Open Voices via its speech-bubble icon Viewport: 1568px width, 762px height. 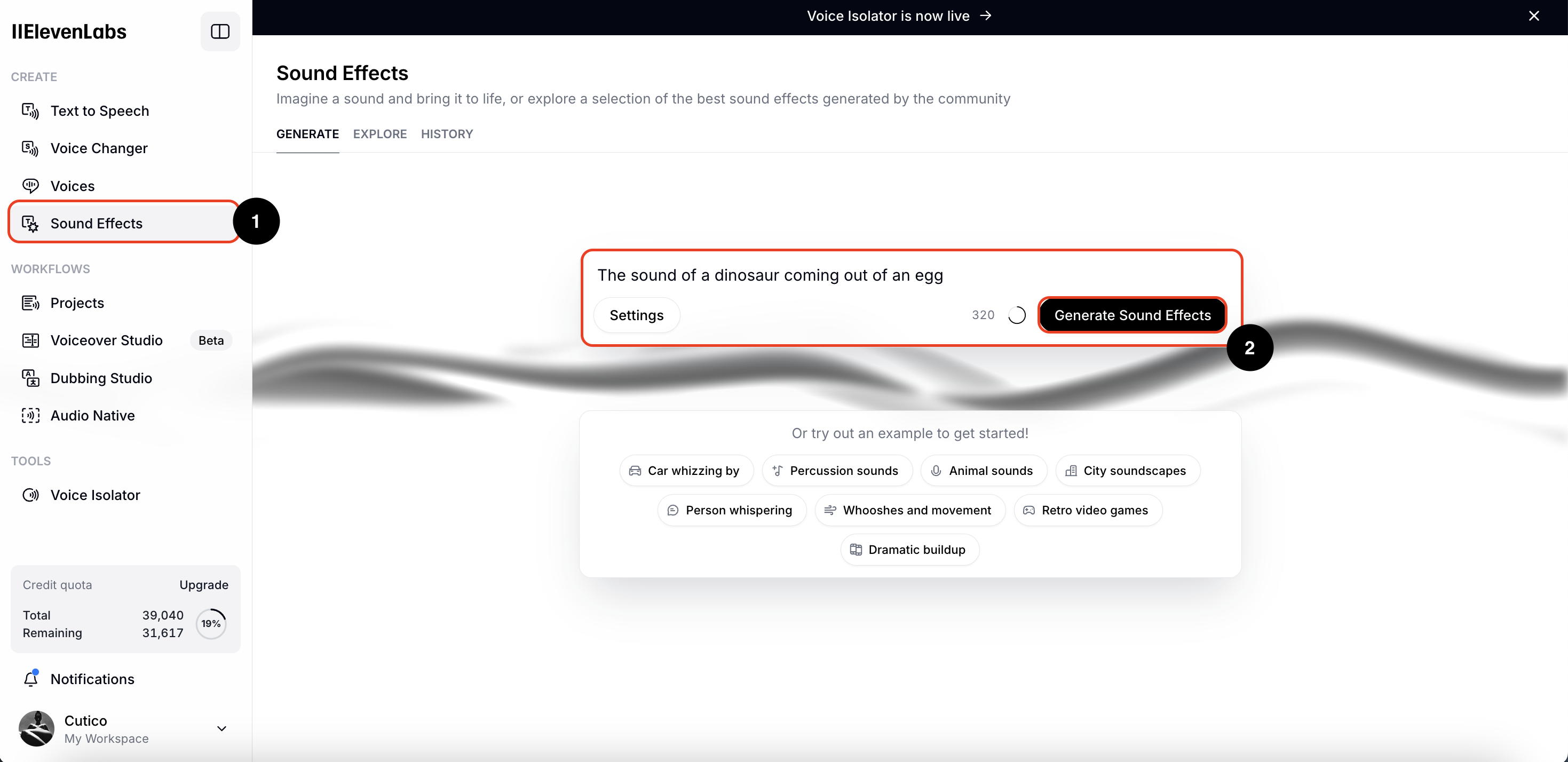(x=30, y=186)
